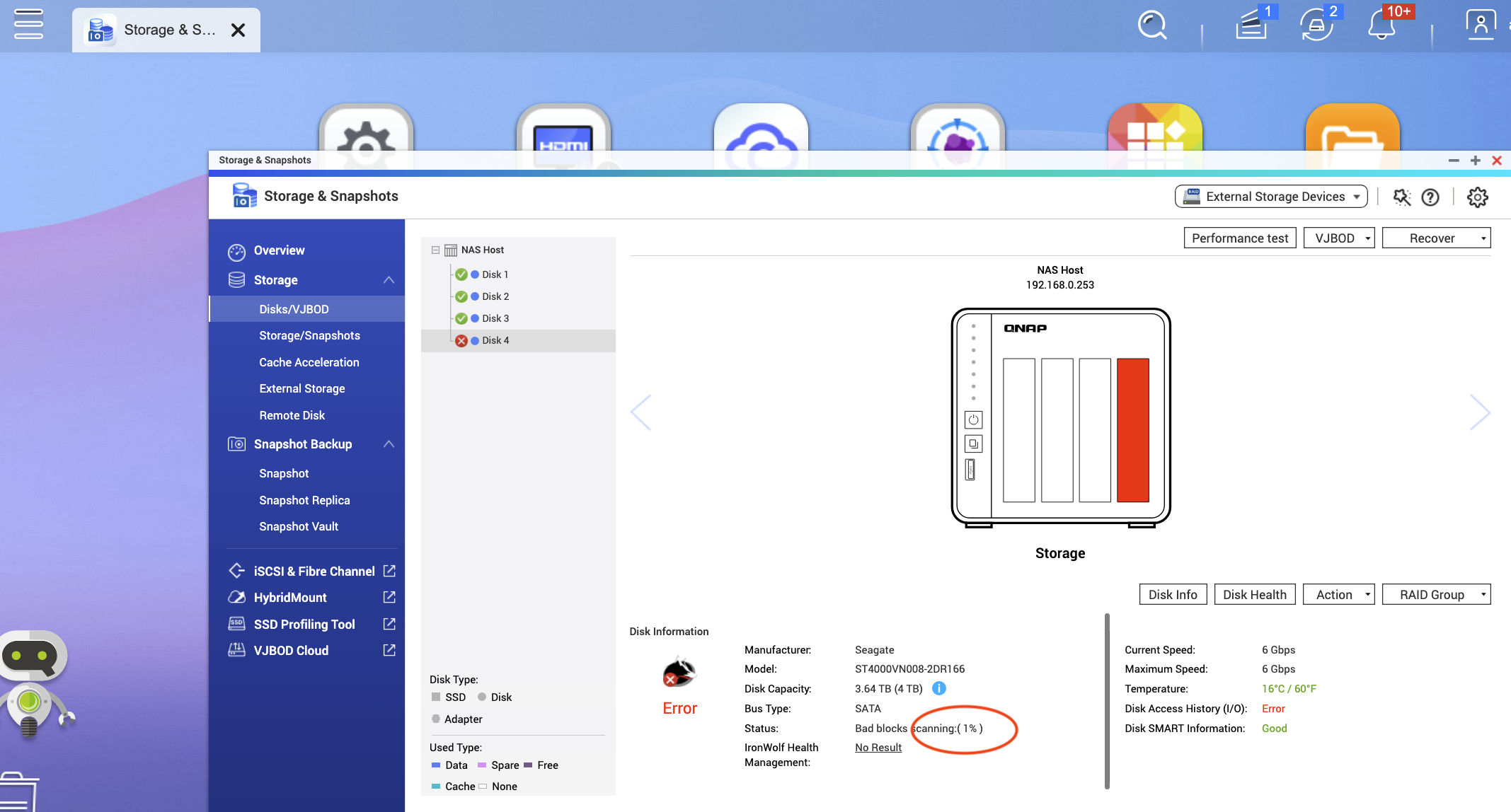Open the Action dropdown

(1339, 595)
